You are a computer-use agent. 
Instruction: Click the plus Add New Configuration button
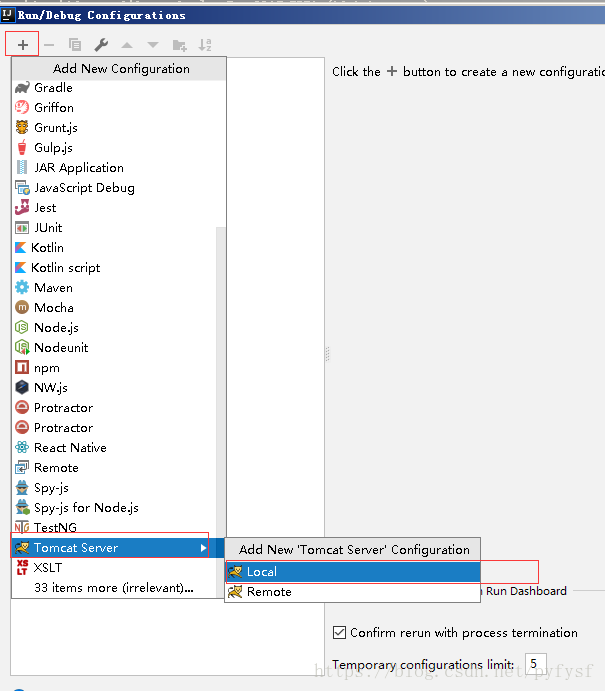pyautogui.click(x=22, y=45)
